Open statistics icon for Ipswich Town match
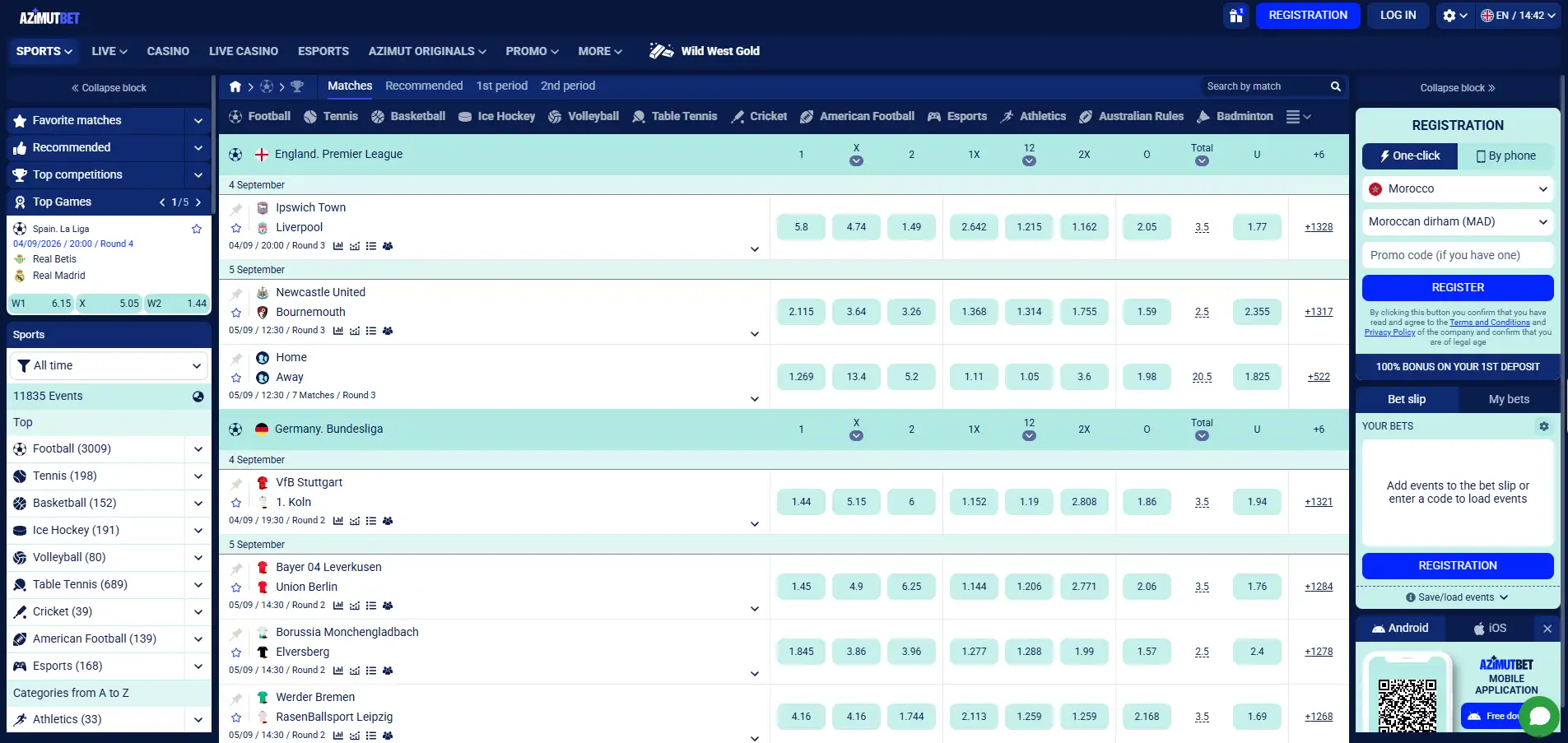Screen dimensions: 1568x743 (x=338, y=246)
